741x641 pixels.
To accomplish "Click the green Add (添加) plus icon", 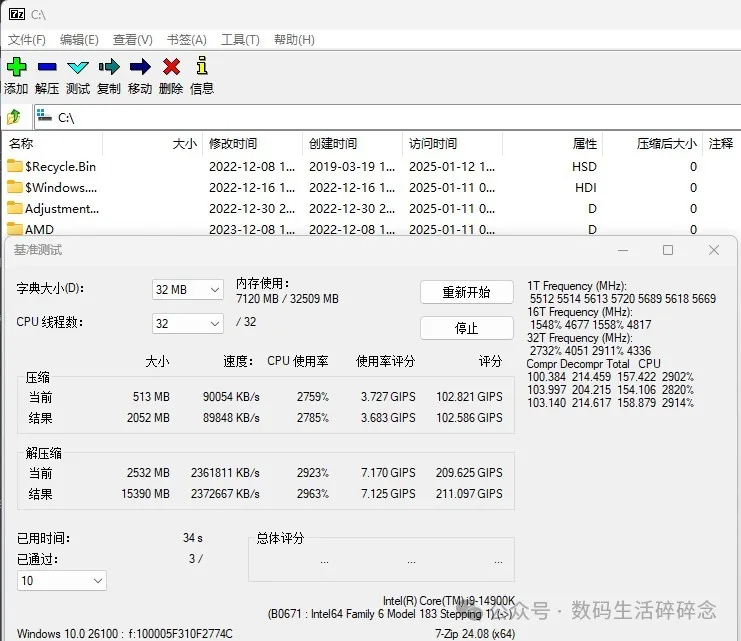I will (17, 67).
